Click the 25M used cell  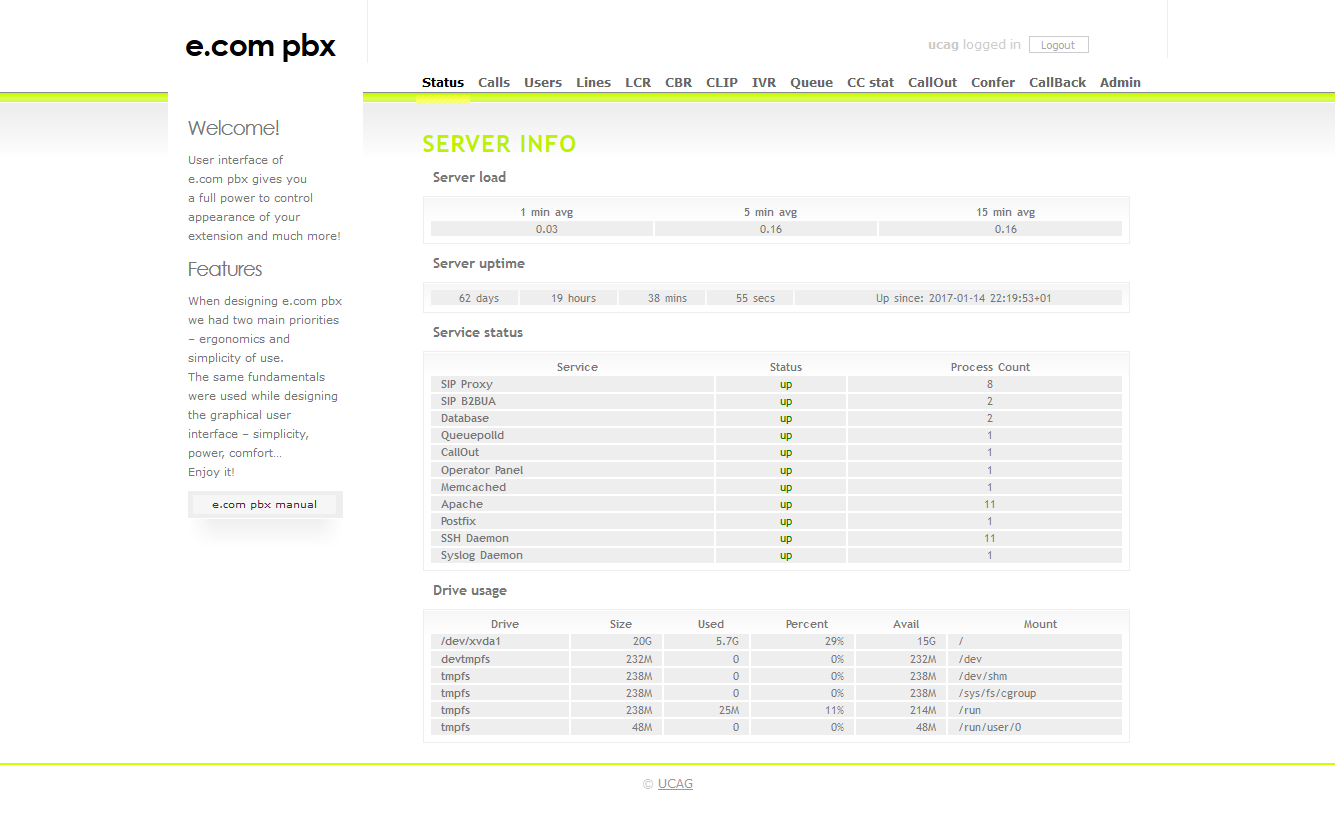coord(707,710)
